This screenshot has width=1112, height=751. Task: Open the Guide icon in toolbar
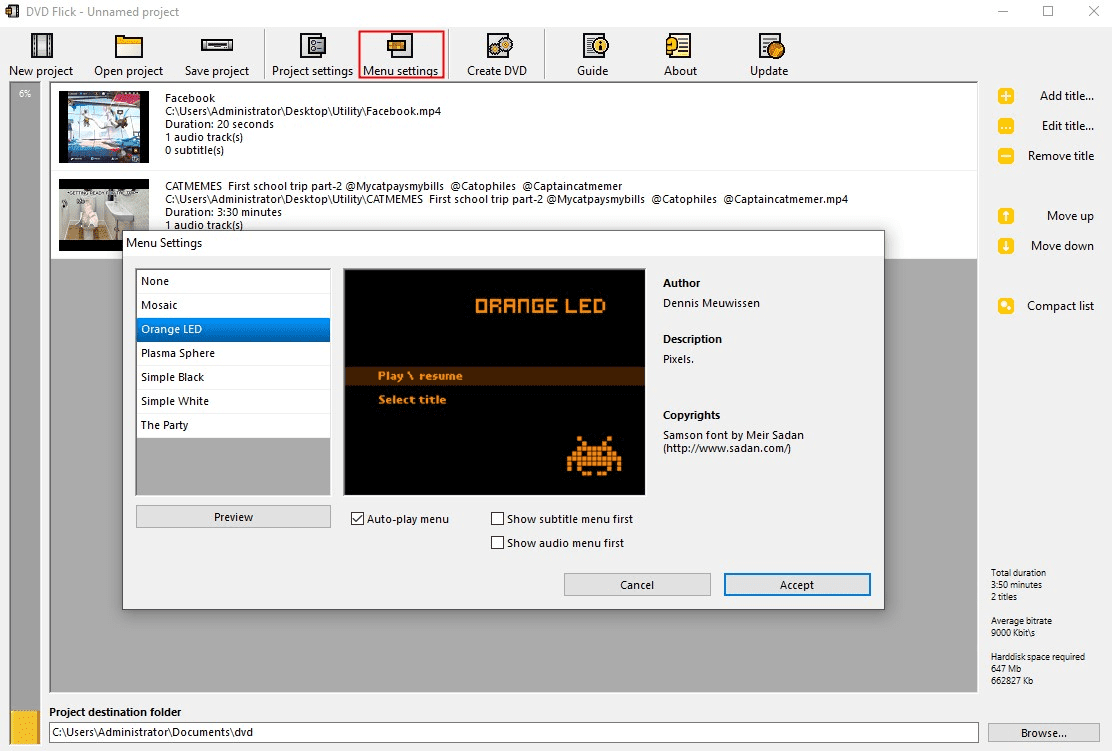[593, 47]
